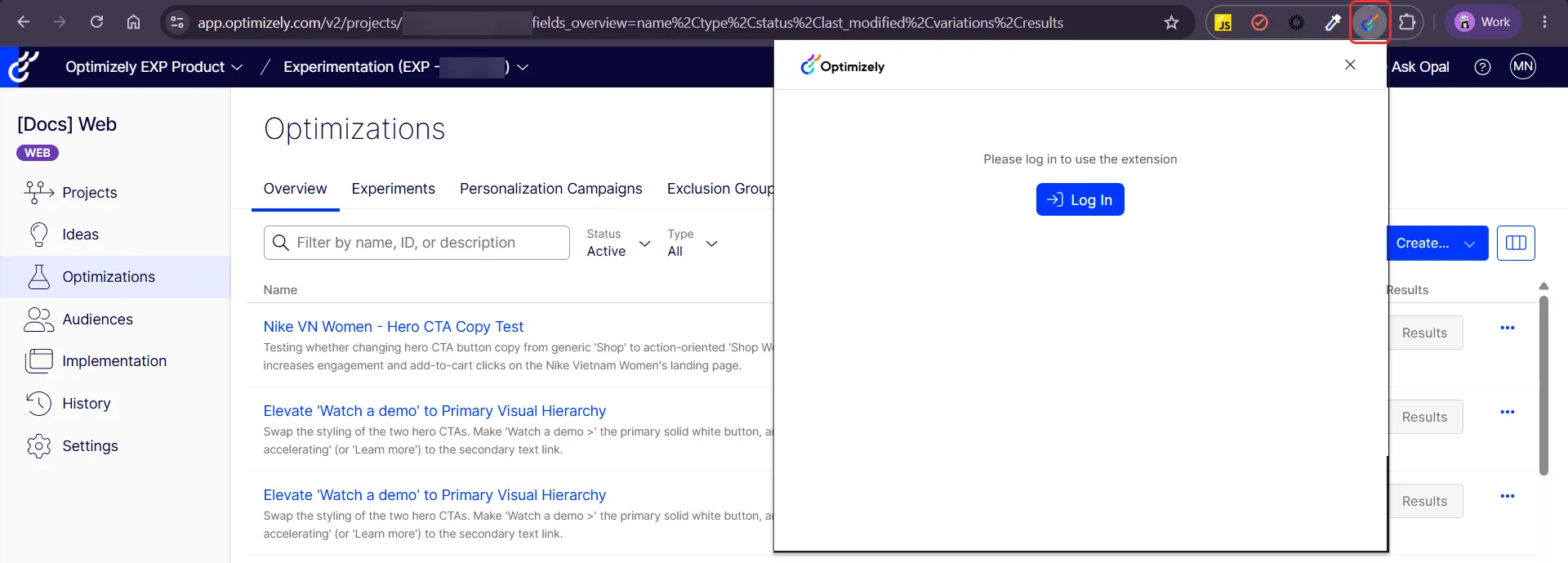Open Settings in sidebar
Image resolution: width=1568 pixels, height=563 pixels.
tap(115, 446)
